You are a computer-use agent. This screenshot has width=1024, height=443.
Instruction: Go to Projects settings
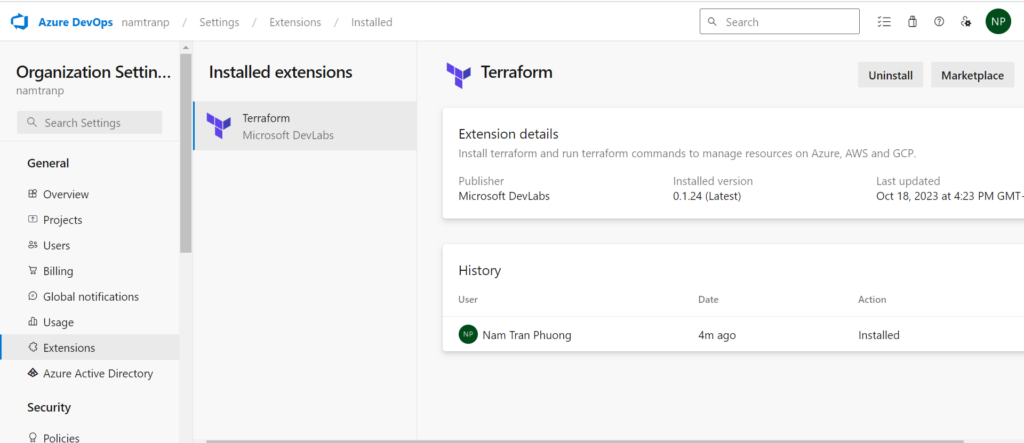pyautogui.click(x=62, y=220)
